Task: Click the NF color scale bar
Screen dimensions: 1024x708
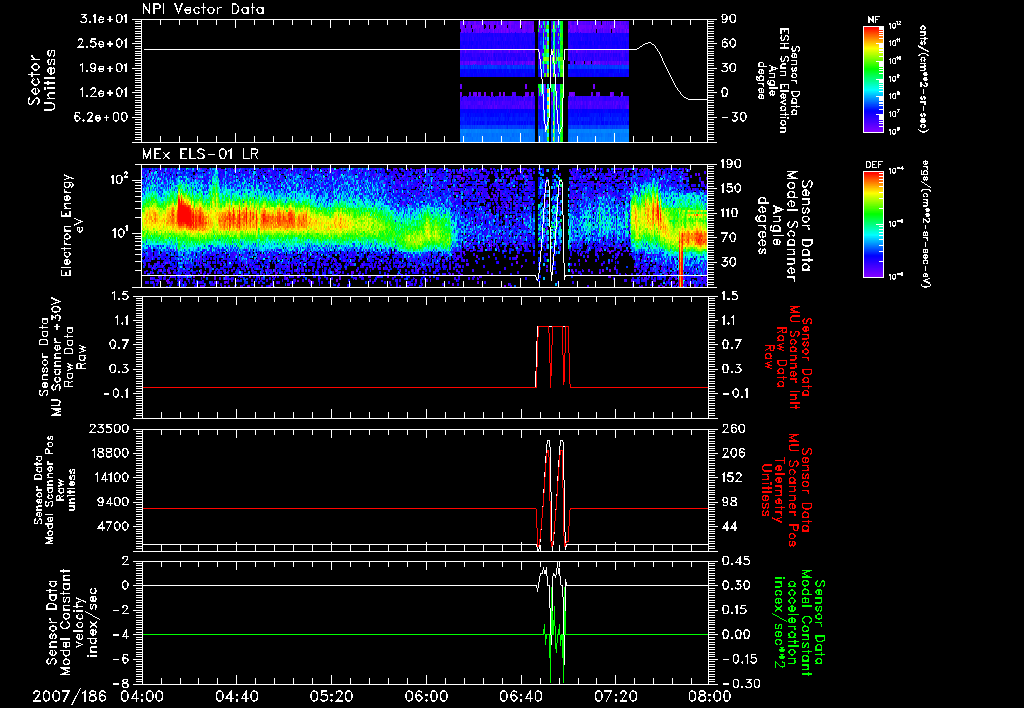Action: (873, 78)
